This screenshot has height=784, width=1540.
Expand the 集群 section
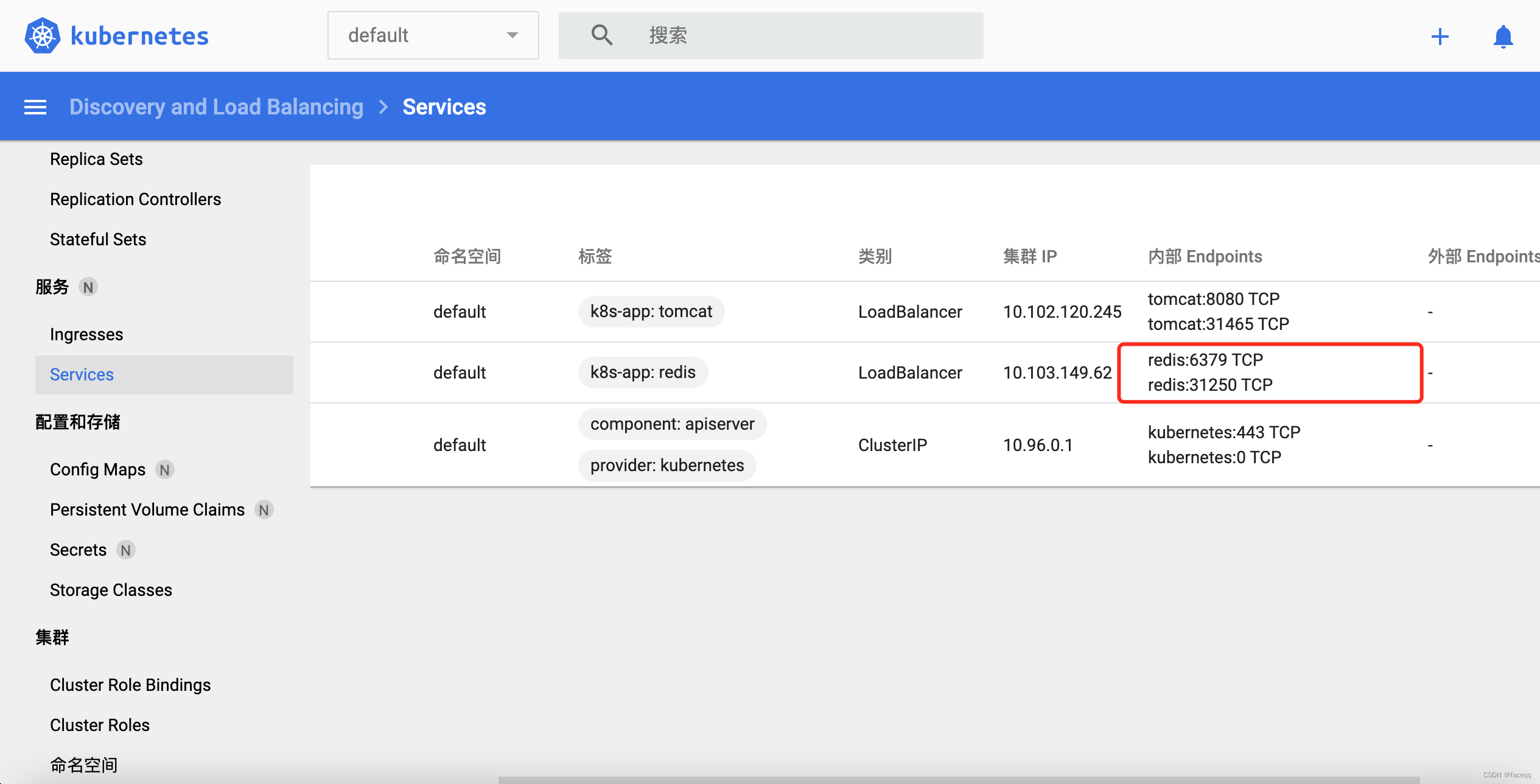51,637
